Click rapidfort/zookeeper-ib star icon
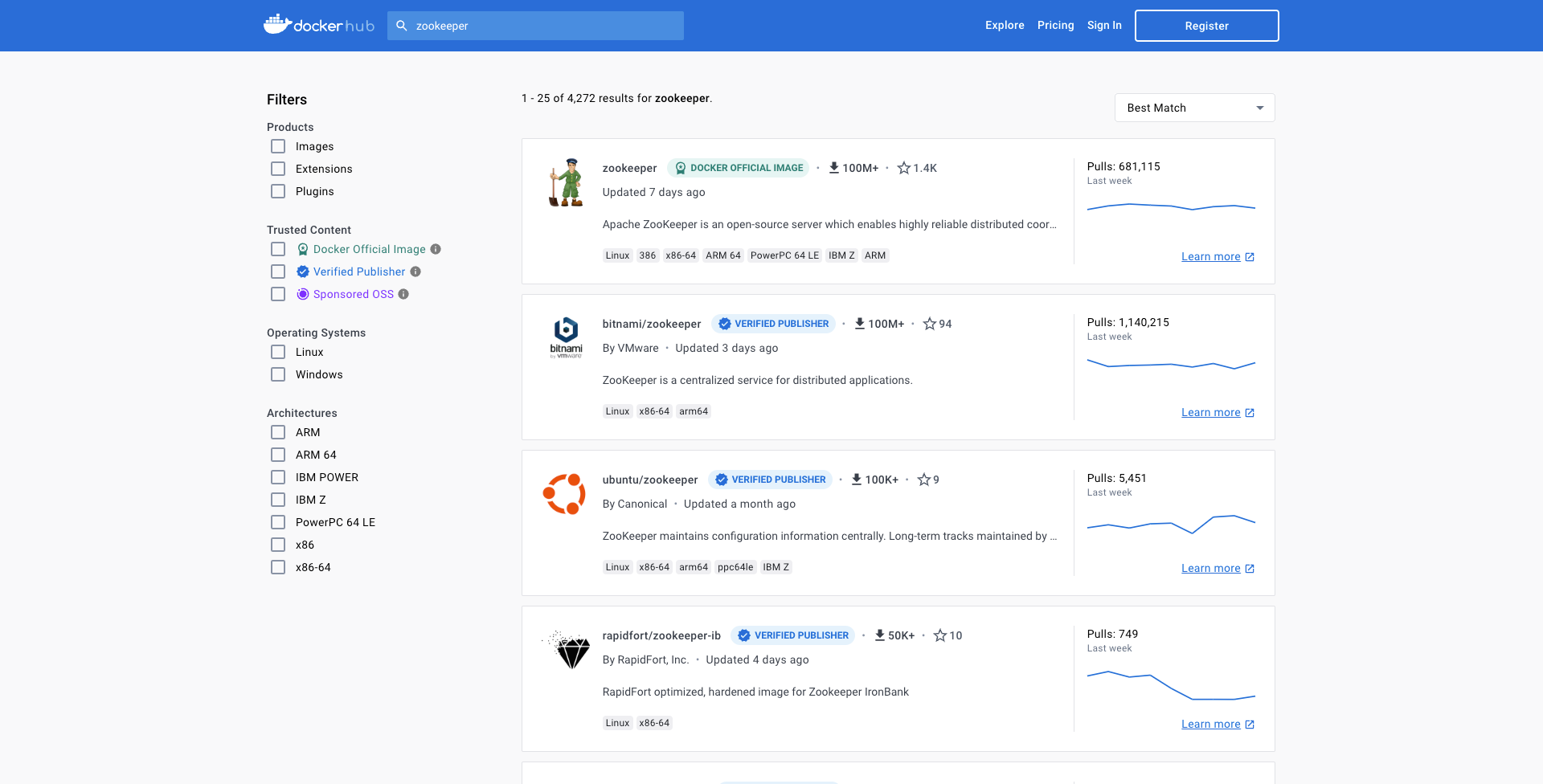Screen dimensions: 1543x784 940,635
